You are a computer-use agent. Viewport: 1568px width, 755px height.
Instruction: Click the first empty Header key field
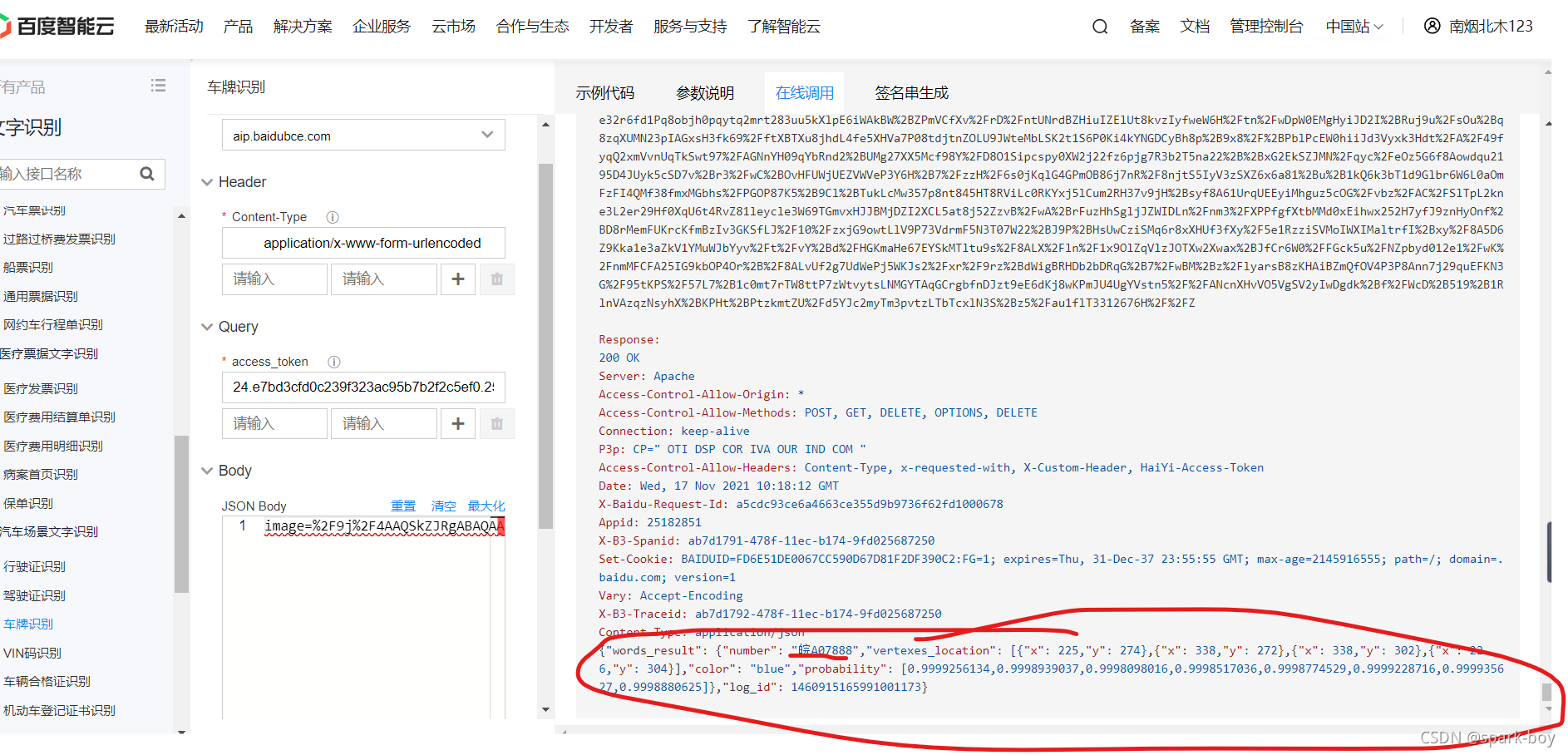(274, 279)
